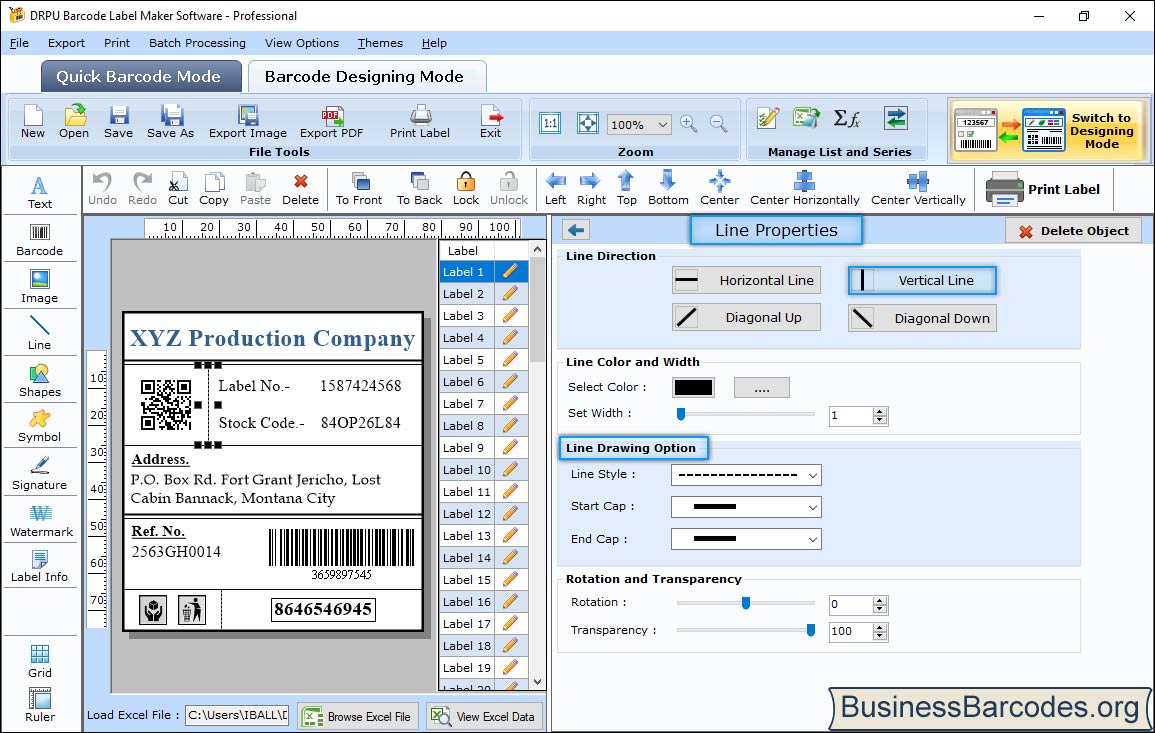
Task: Toggle the Ruler display
Action: [40, 705]
